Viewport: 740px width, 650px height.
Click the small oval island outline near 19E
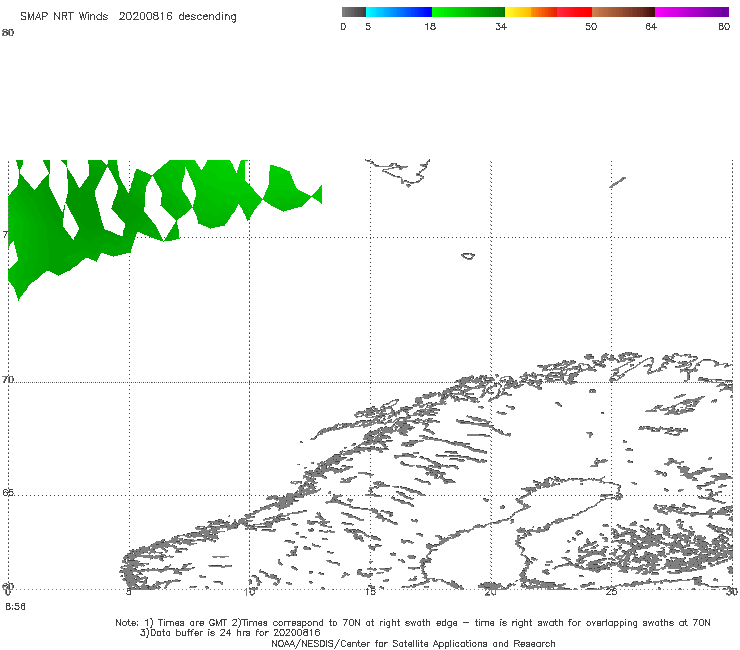pos(468,256)
